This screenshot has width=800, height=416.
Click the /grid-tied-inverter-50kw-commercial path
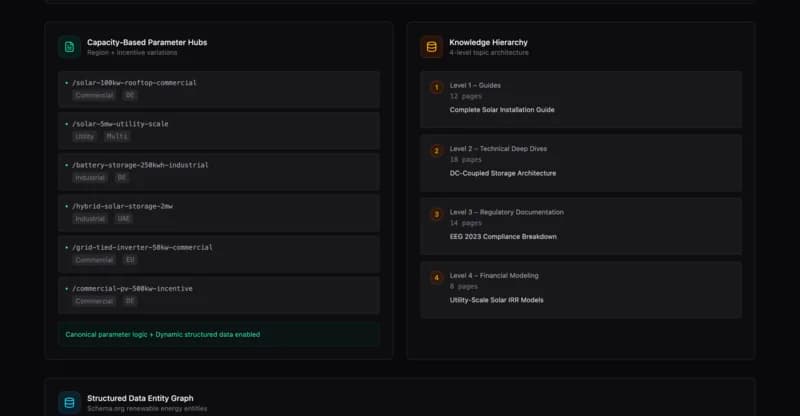click(142, 247)
